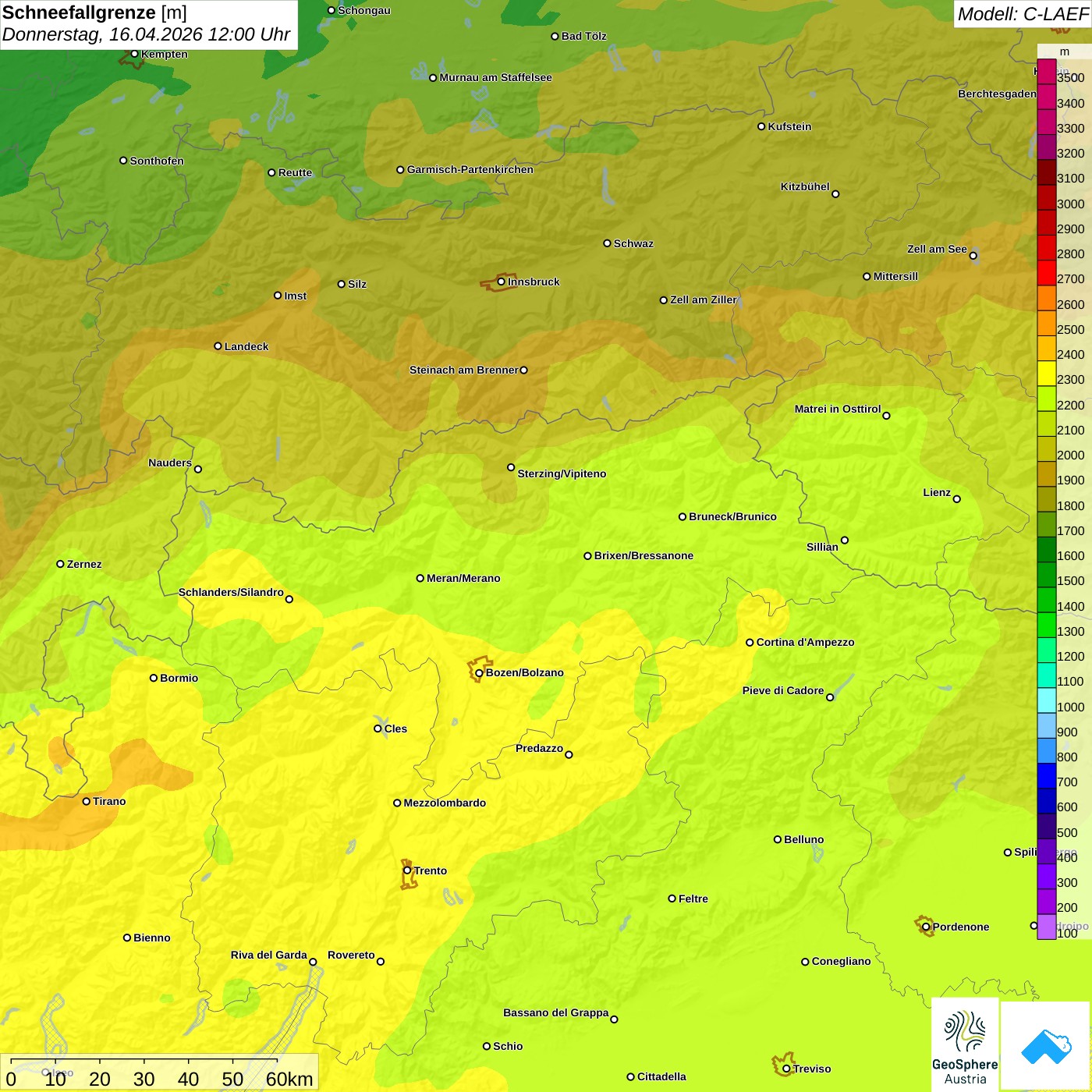Image resolution: width=1092 pixels, height=1092 pixels.
Task: Click the Bormio location dot
Action: click(154, 678)
